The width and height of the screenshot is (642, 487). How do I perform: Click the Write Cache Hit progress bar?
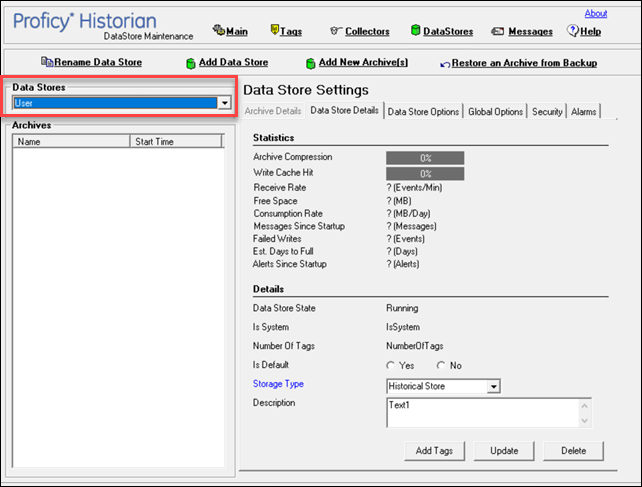[x=425, y=174]
